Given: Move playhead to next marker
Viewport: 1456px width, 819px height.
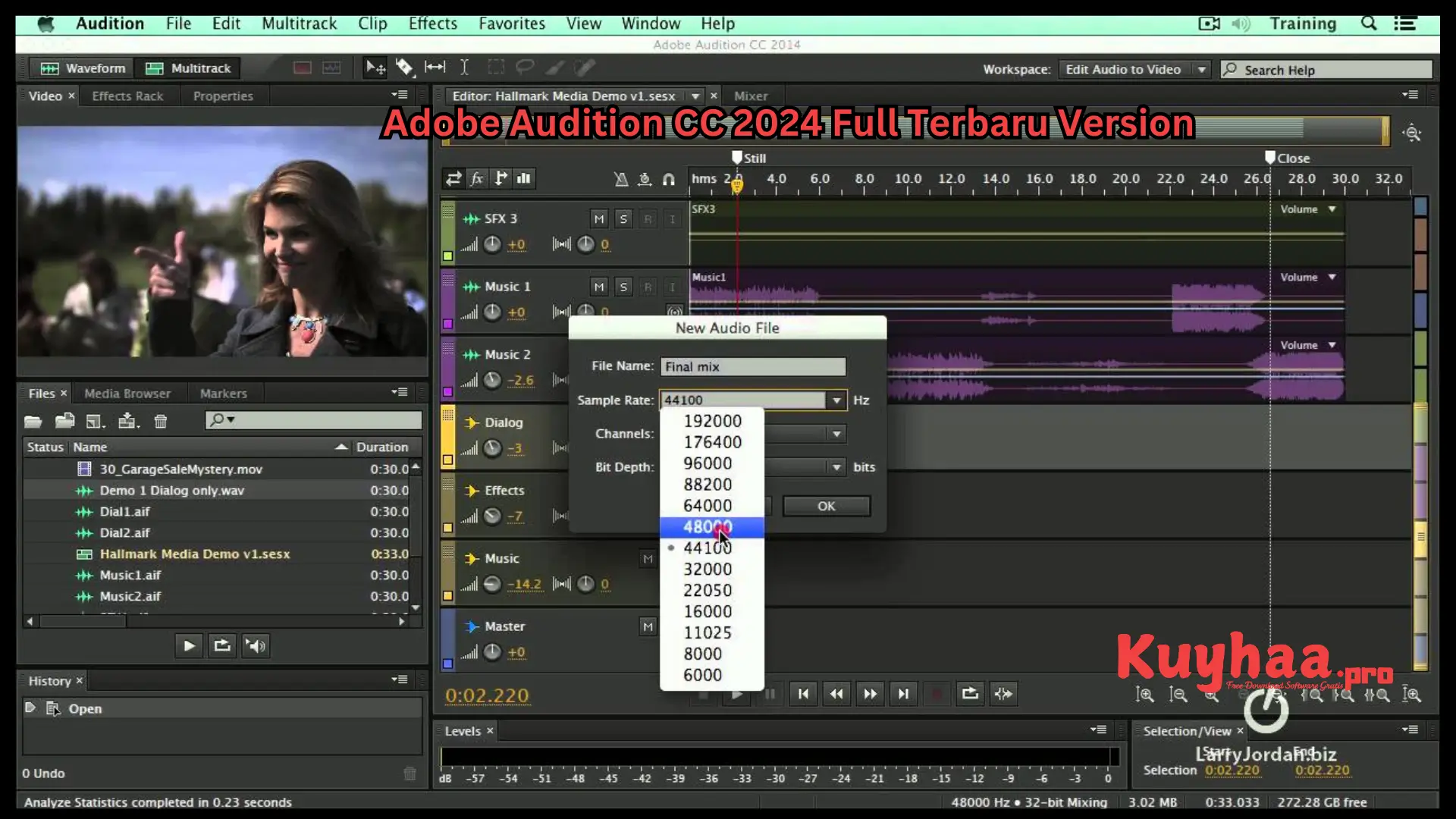Looking at the screenshot, I should (x=903, y=694).
